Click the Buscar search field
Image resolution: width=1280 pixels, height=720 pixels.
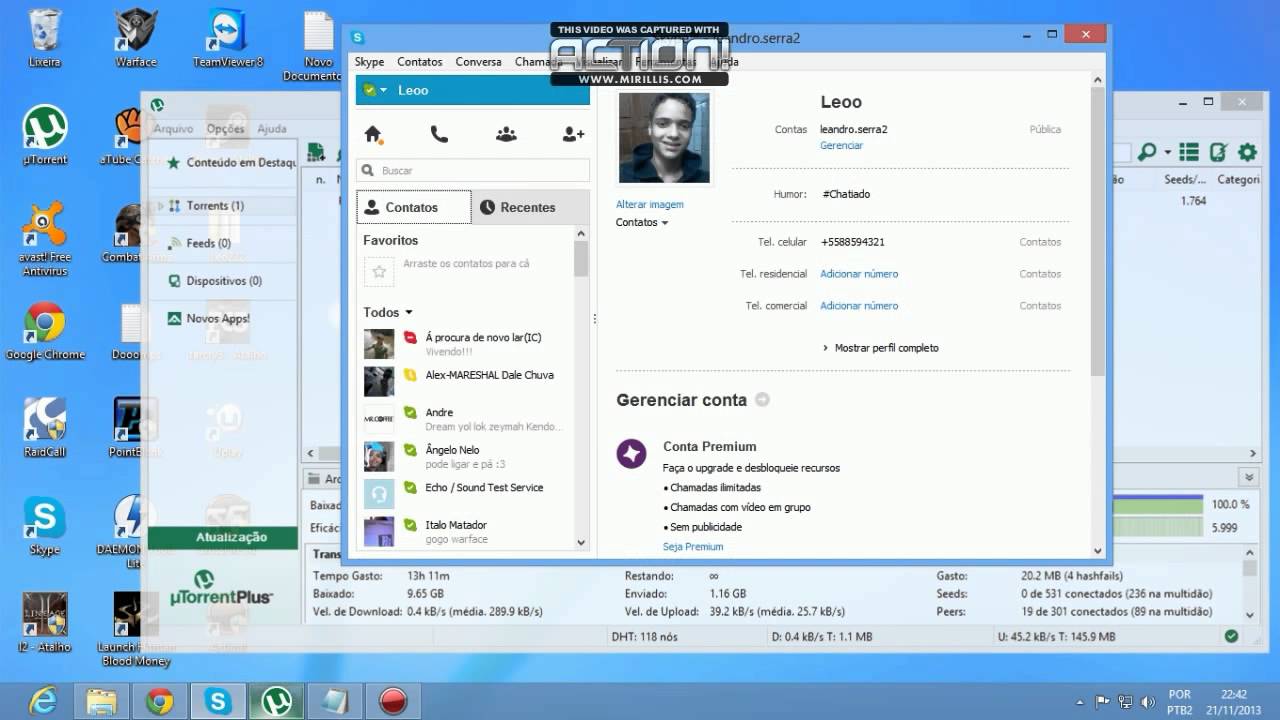click(x=473, y=171)
